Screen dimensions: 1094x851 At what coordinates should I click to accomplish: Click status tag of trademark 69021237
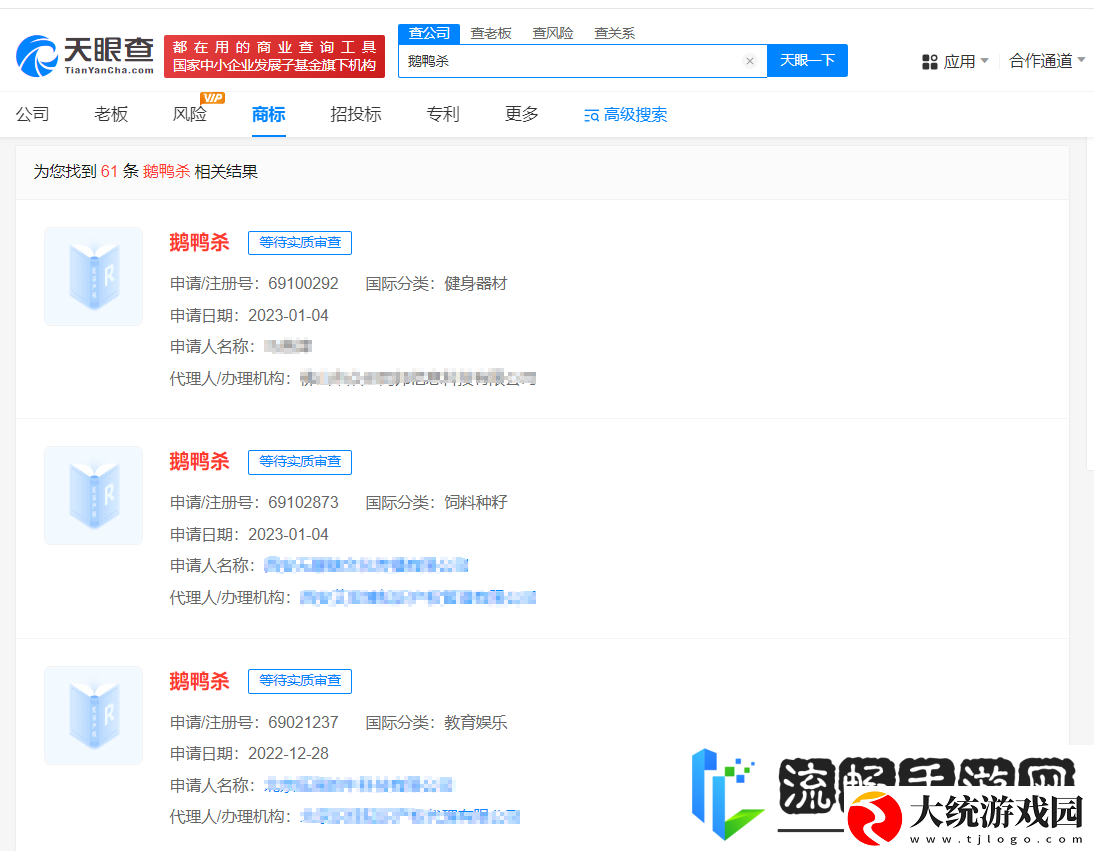[x=300, y=681]
